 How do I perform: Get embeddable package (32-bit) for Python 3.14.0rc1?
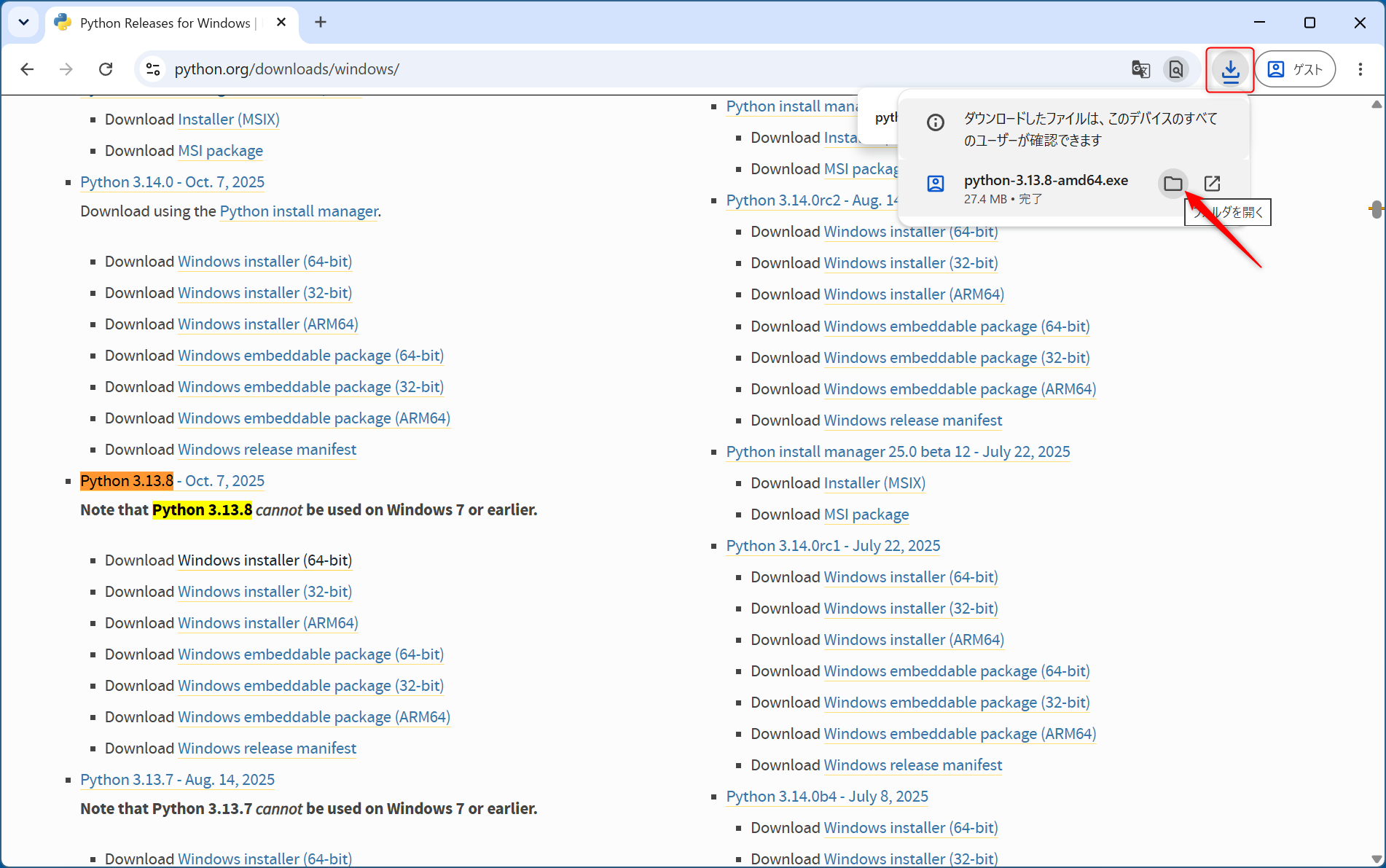[x=957, y=703]
